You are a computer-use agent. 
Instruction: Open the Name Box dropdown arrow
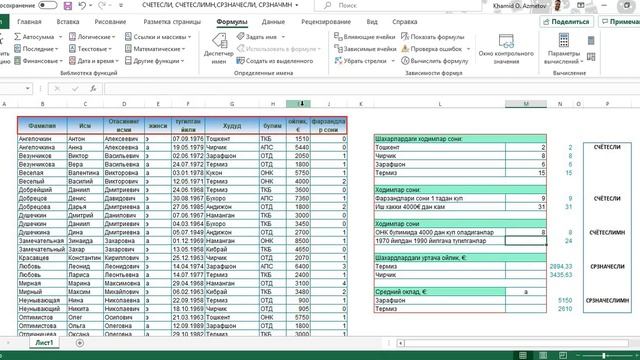pos(27,88)
